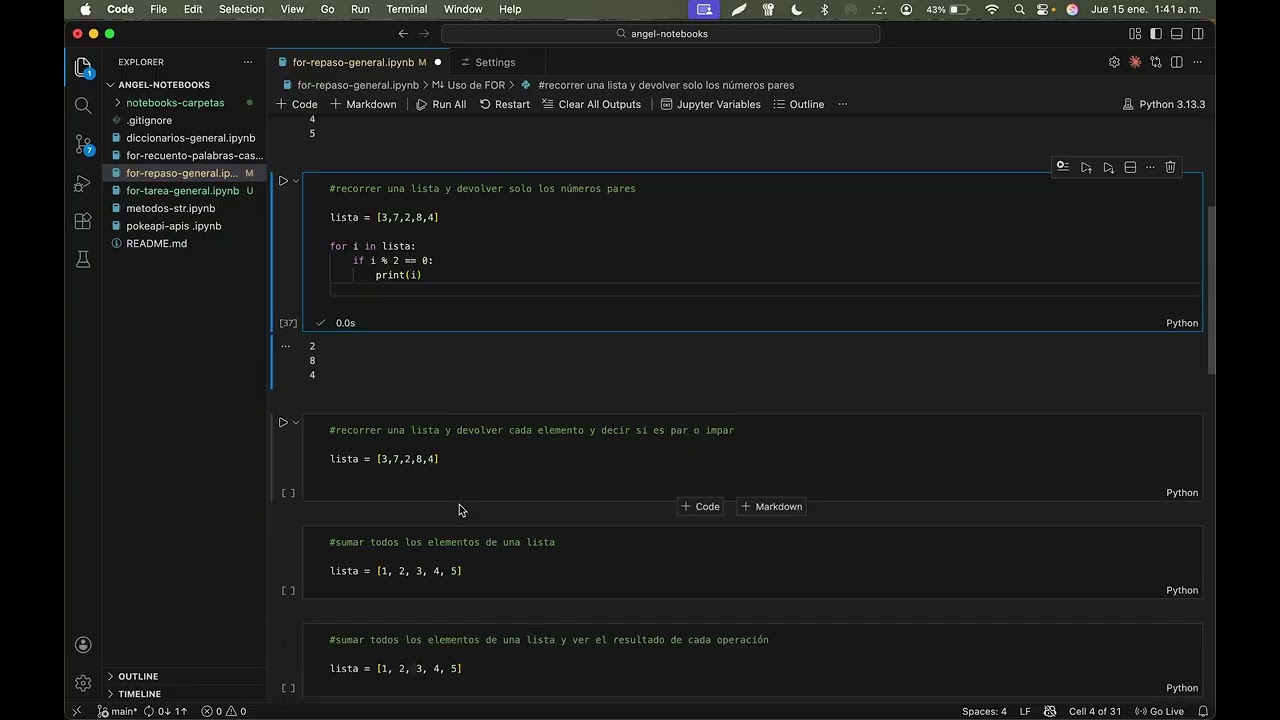Run by line in the cell toolbar

1063,167
